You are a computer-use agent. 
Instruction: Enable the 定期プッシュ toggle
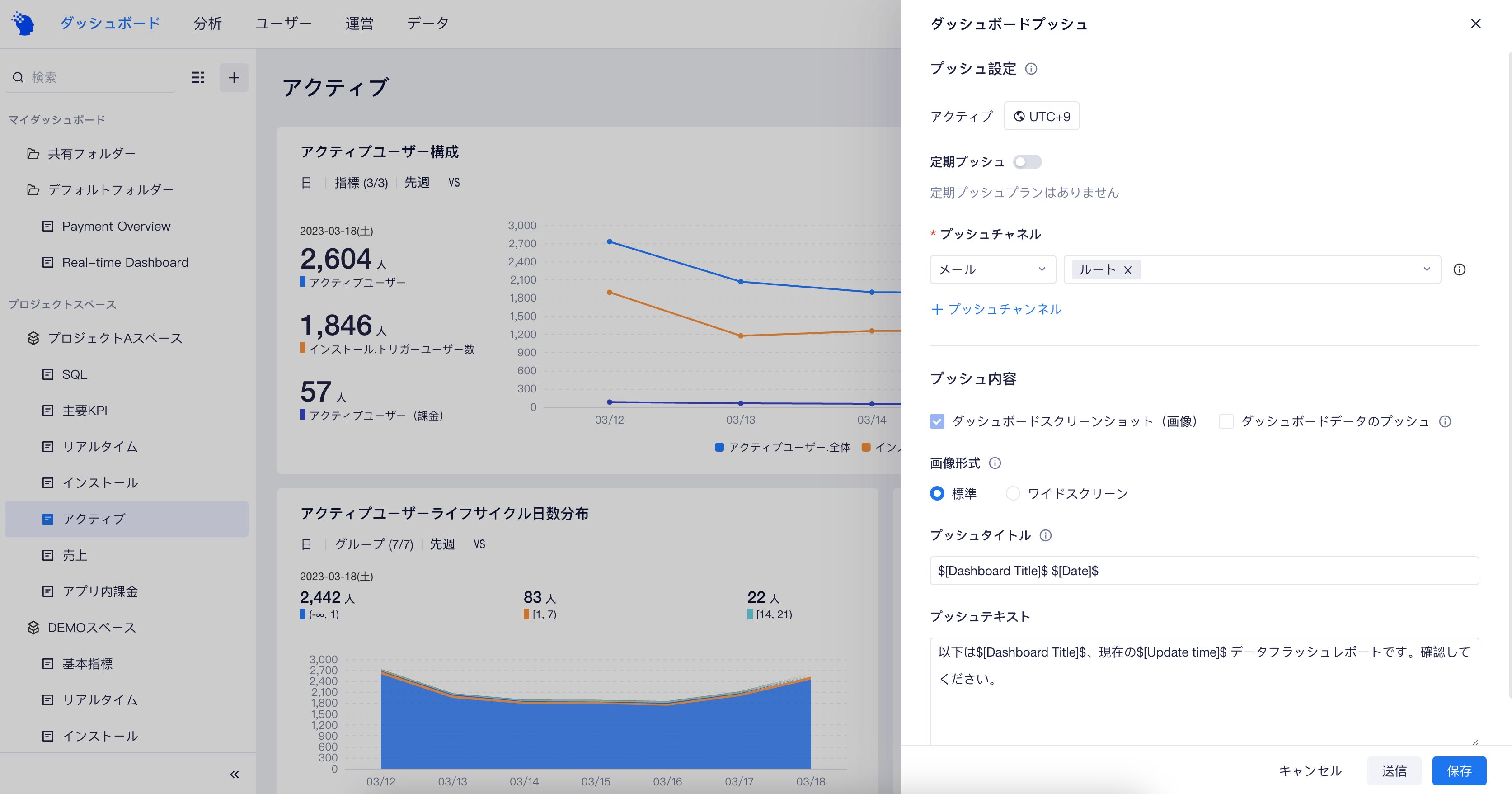[1027, 161]
